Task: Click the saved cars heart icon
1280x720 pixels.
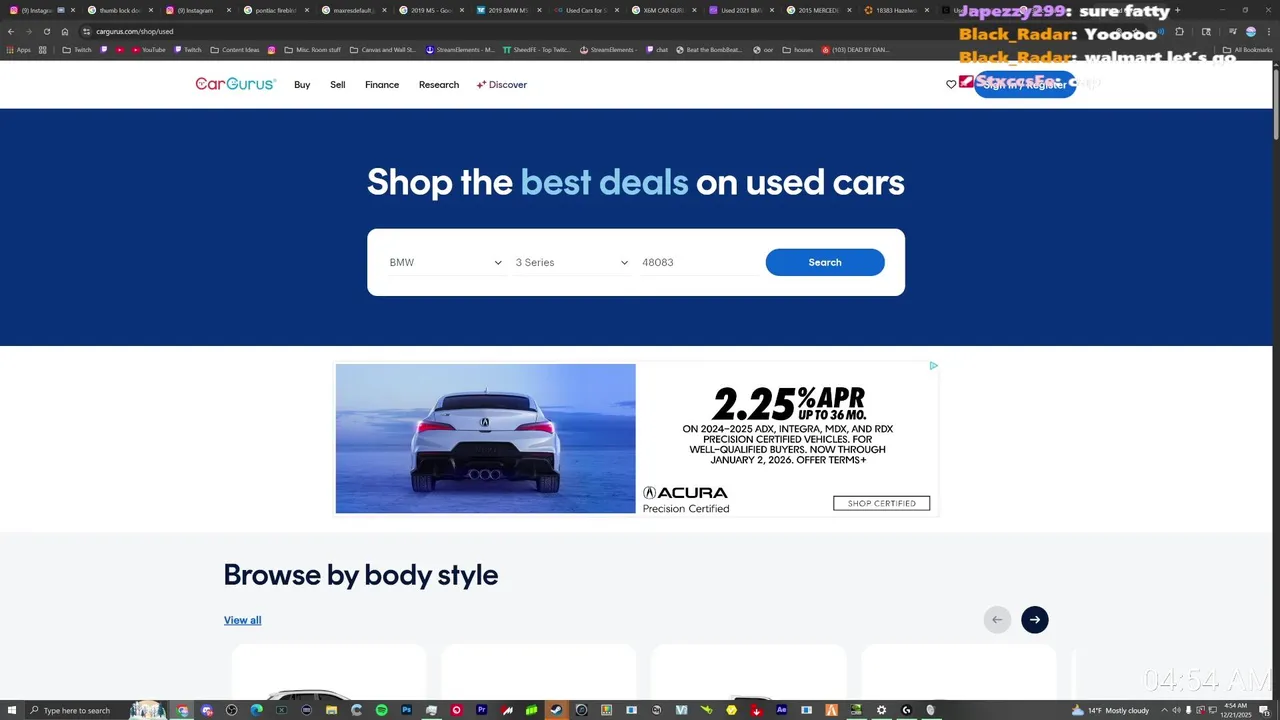Action: (951, 85)
